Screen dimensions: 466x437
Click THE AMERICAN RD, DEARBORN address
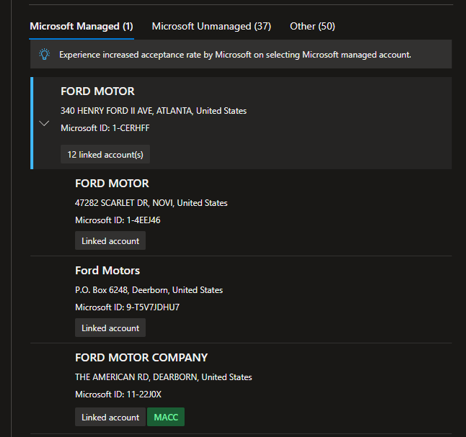point(163,377)
